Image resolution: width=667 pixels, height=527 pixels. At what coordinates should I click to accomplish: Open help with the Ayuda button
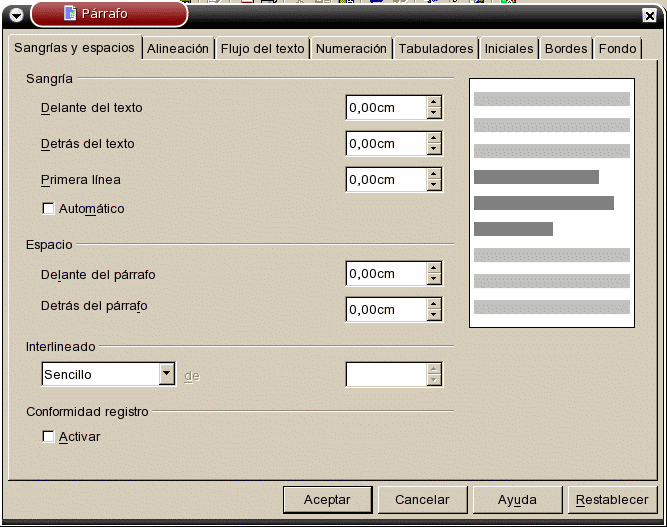517,499
